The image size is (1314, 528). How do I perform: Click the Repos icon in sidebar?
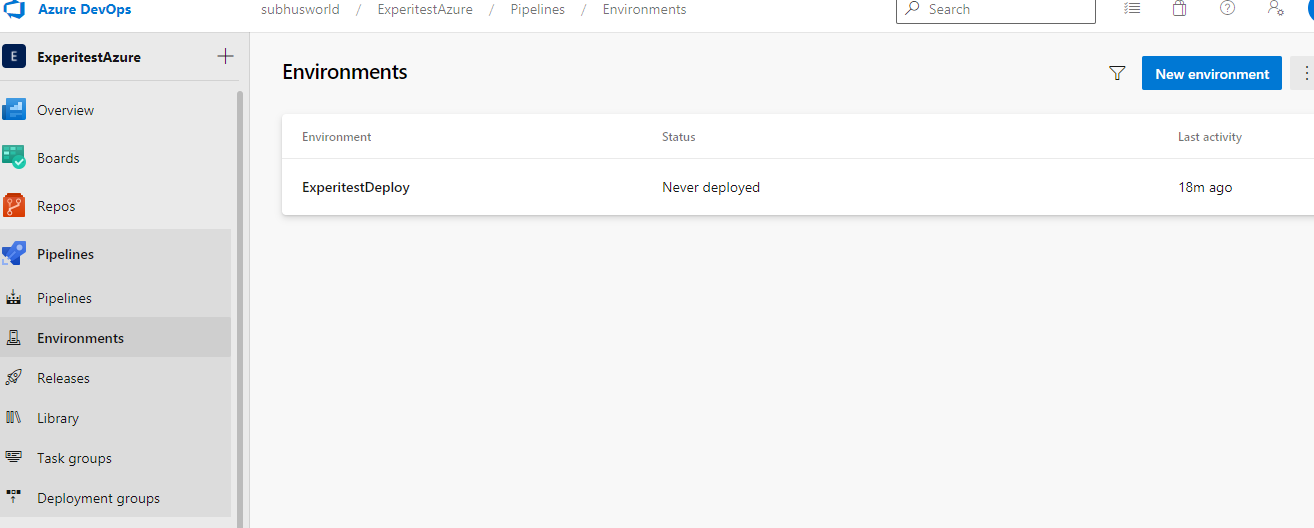14,206
